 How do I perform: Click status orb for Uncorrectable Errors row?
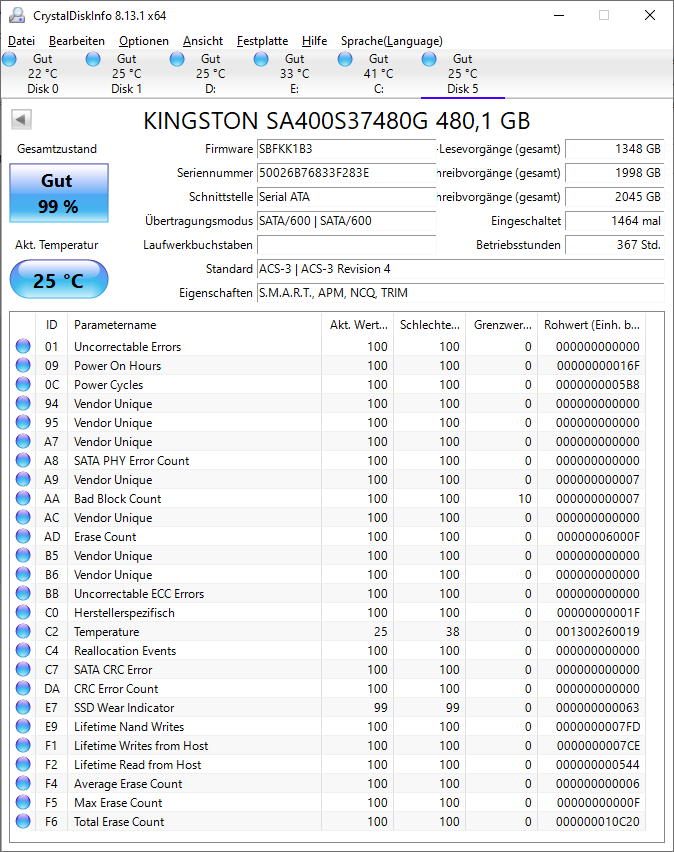tap(23, 346)
